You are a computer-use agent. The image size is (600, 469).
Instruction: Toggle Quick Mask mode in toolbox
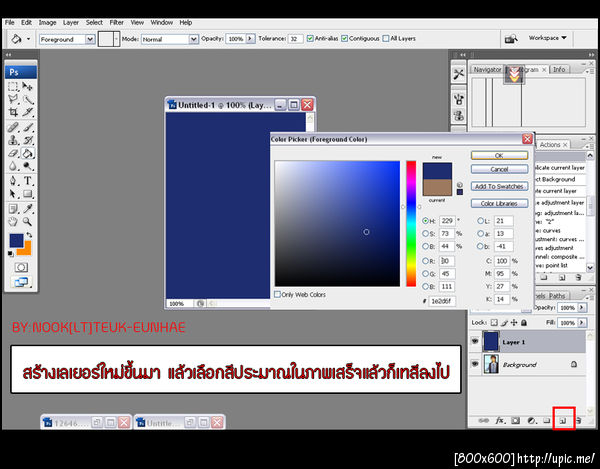pos(21,267)
